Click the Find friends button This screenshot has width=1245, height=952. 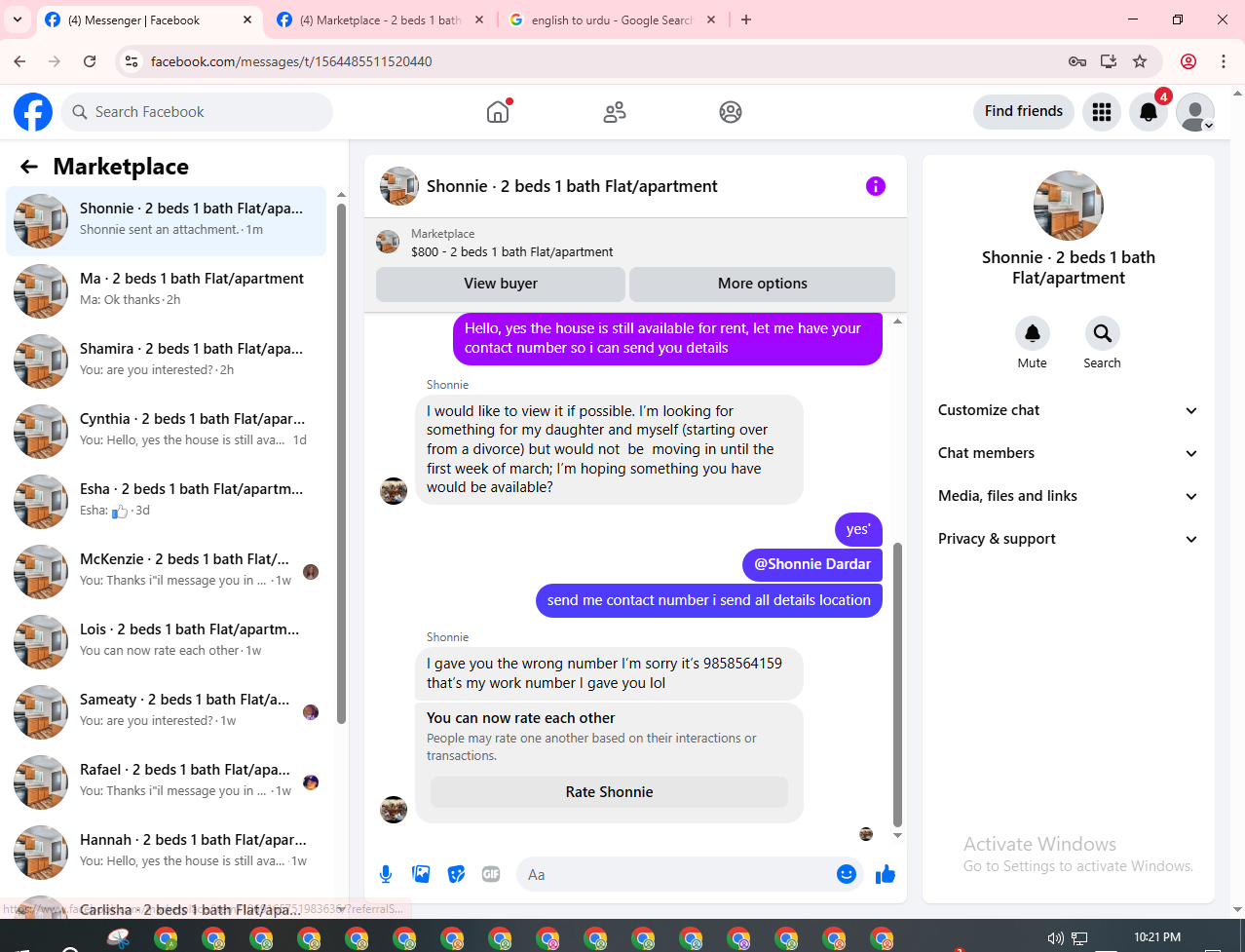[1024, 111]
